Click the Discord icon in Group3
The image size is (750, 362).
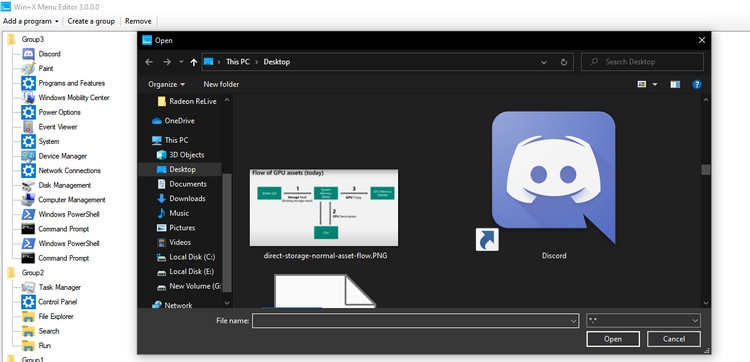pos(28,54)
